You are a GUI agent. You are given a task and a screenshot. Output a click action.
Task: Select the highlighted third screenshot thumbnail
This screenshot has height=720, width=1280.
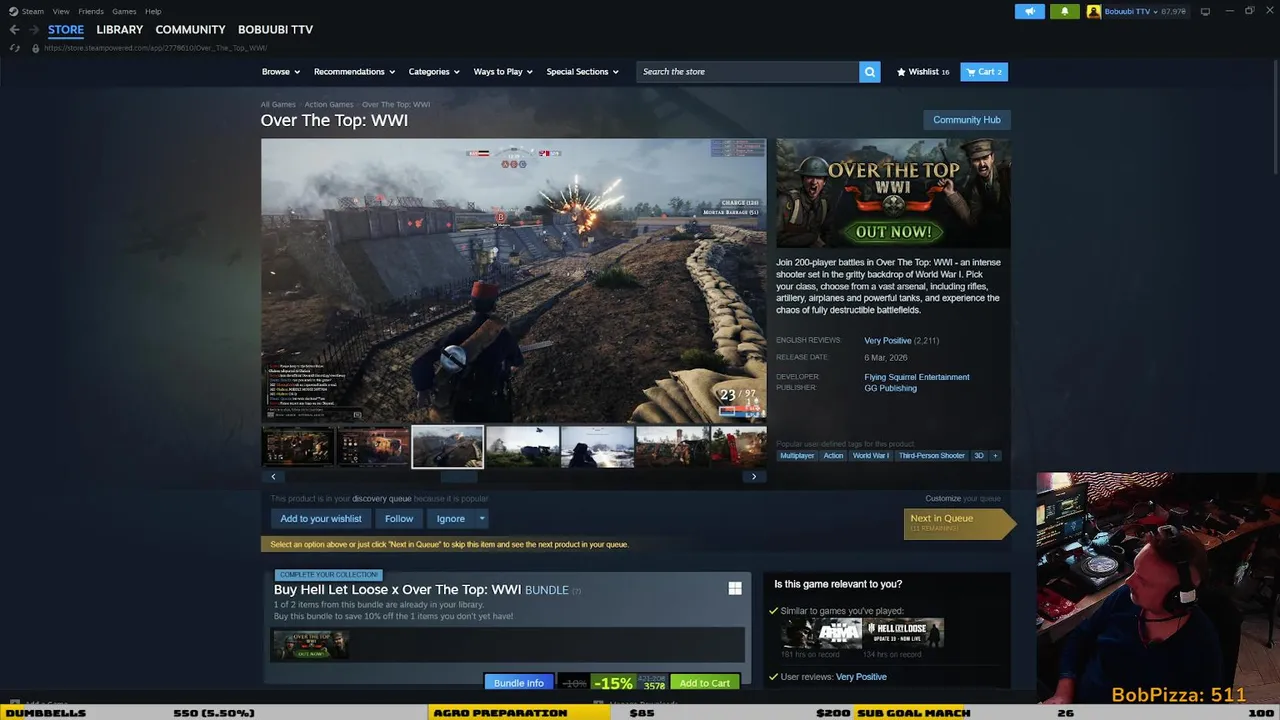pos(448,447)
